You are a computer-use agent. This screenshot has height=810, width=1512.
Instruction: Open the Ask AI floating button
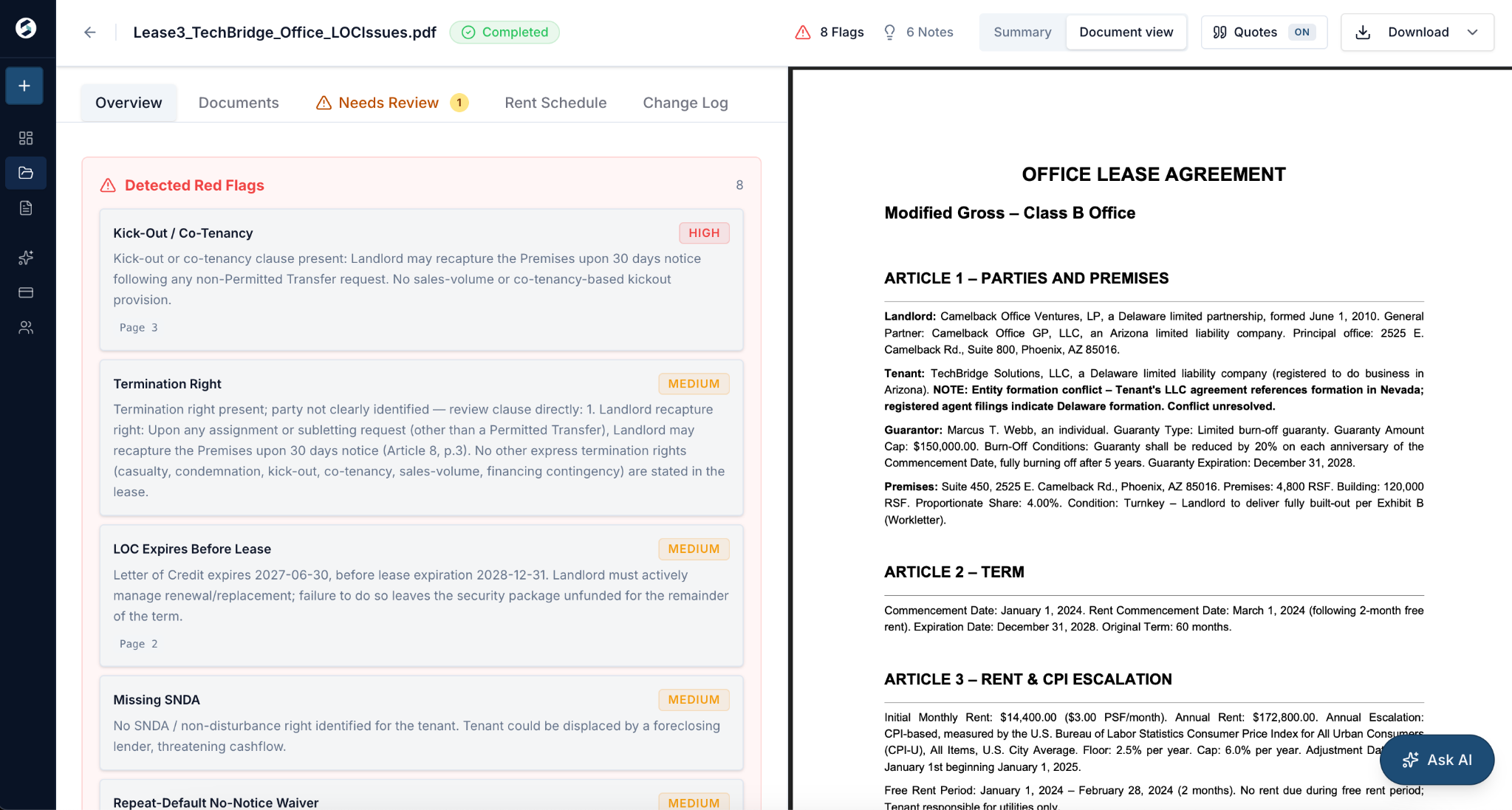1437,760
